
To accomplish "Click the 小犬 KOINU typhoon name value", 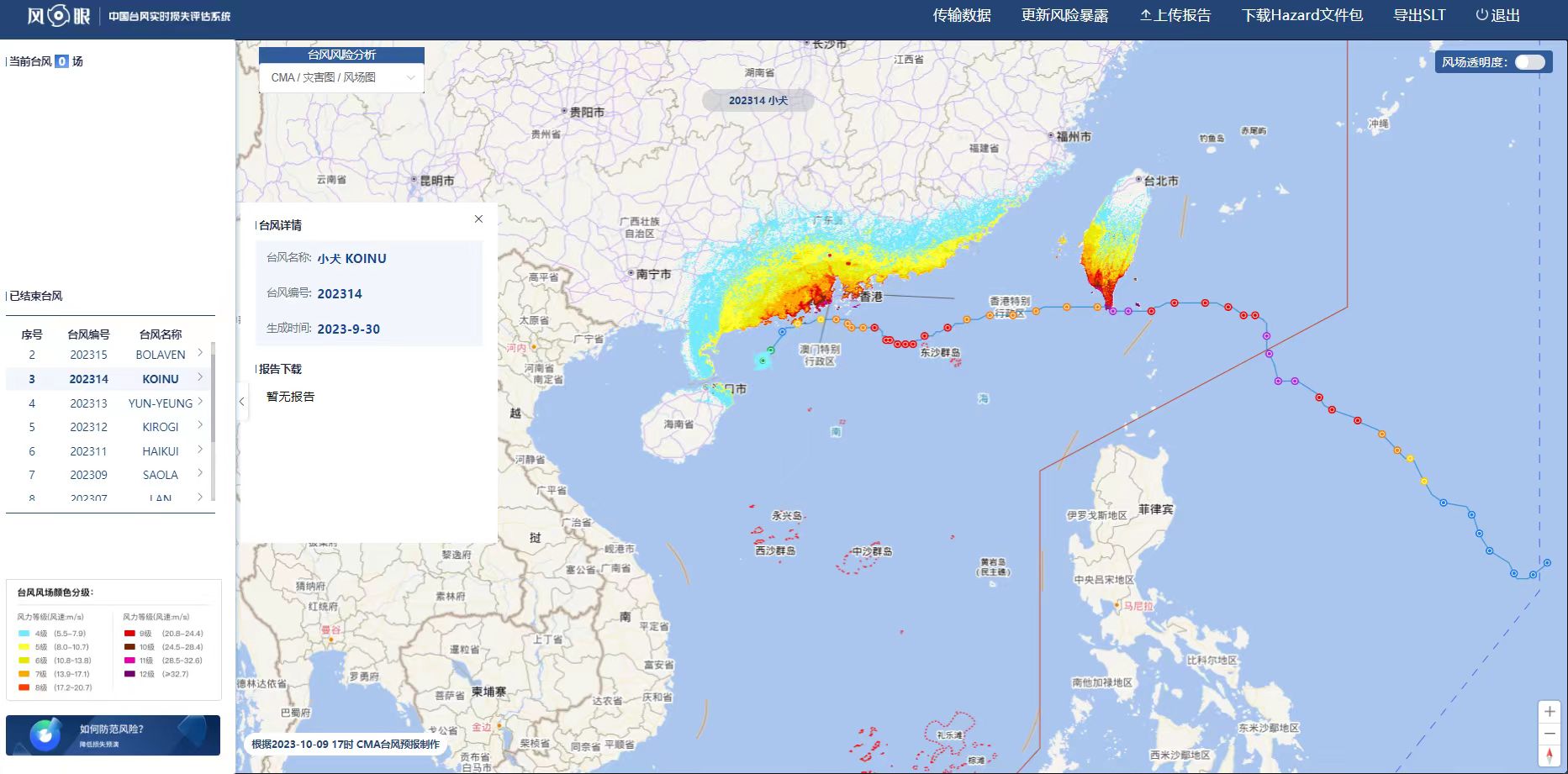I will click(x=351, y=259).
